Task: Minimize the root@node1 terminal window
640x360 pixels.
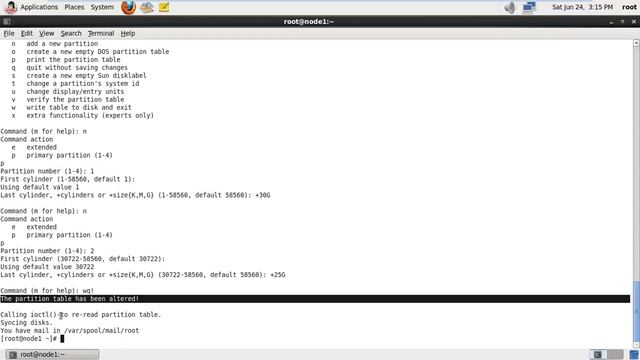Action: click(x=611, y=22)
